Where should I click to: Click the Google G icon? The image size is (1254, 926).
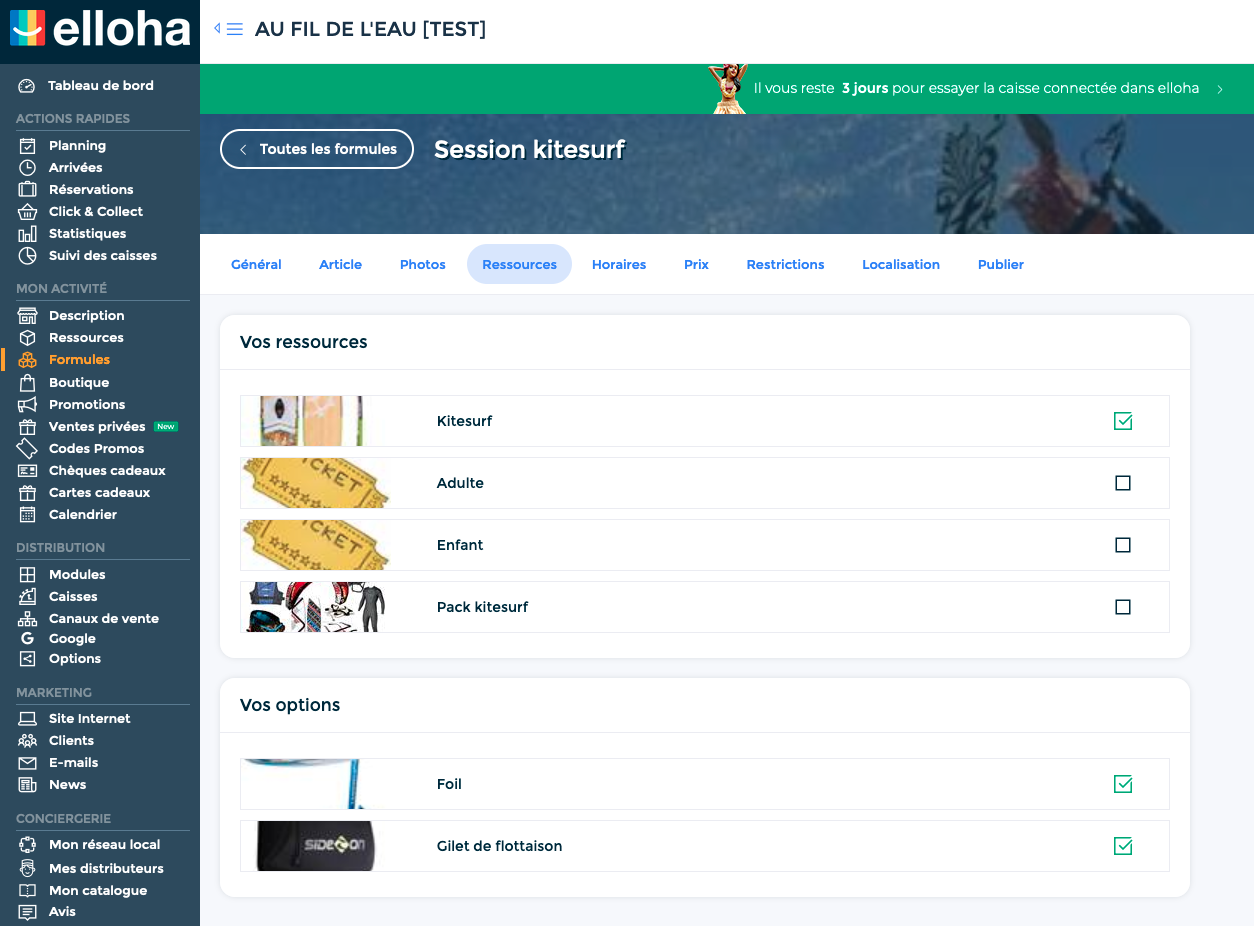click(28, 639)
